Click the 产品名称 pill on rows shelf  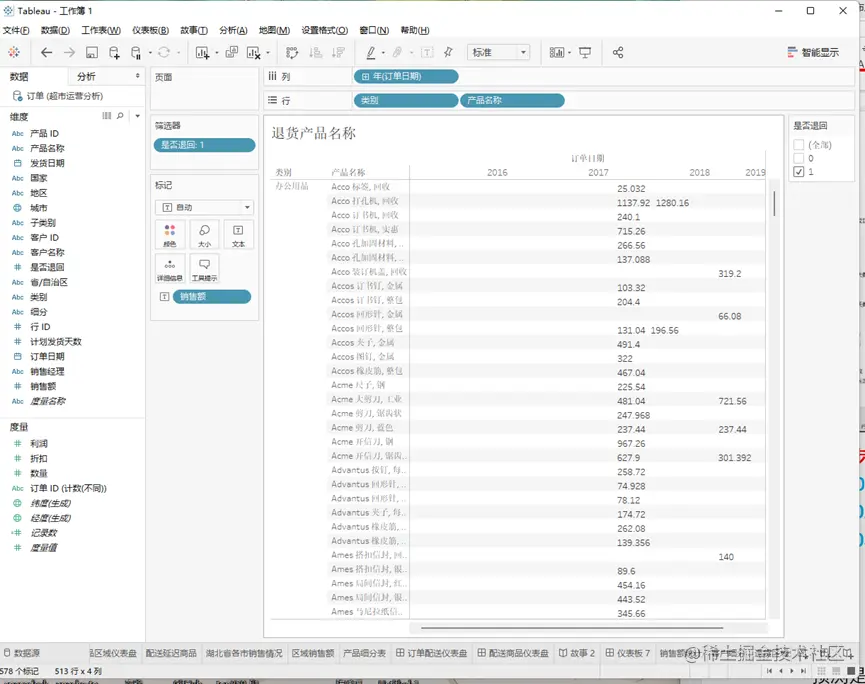(512, 100)
